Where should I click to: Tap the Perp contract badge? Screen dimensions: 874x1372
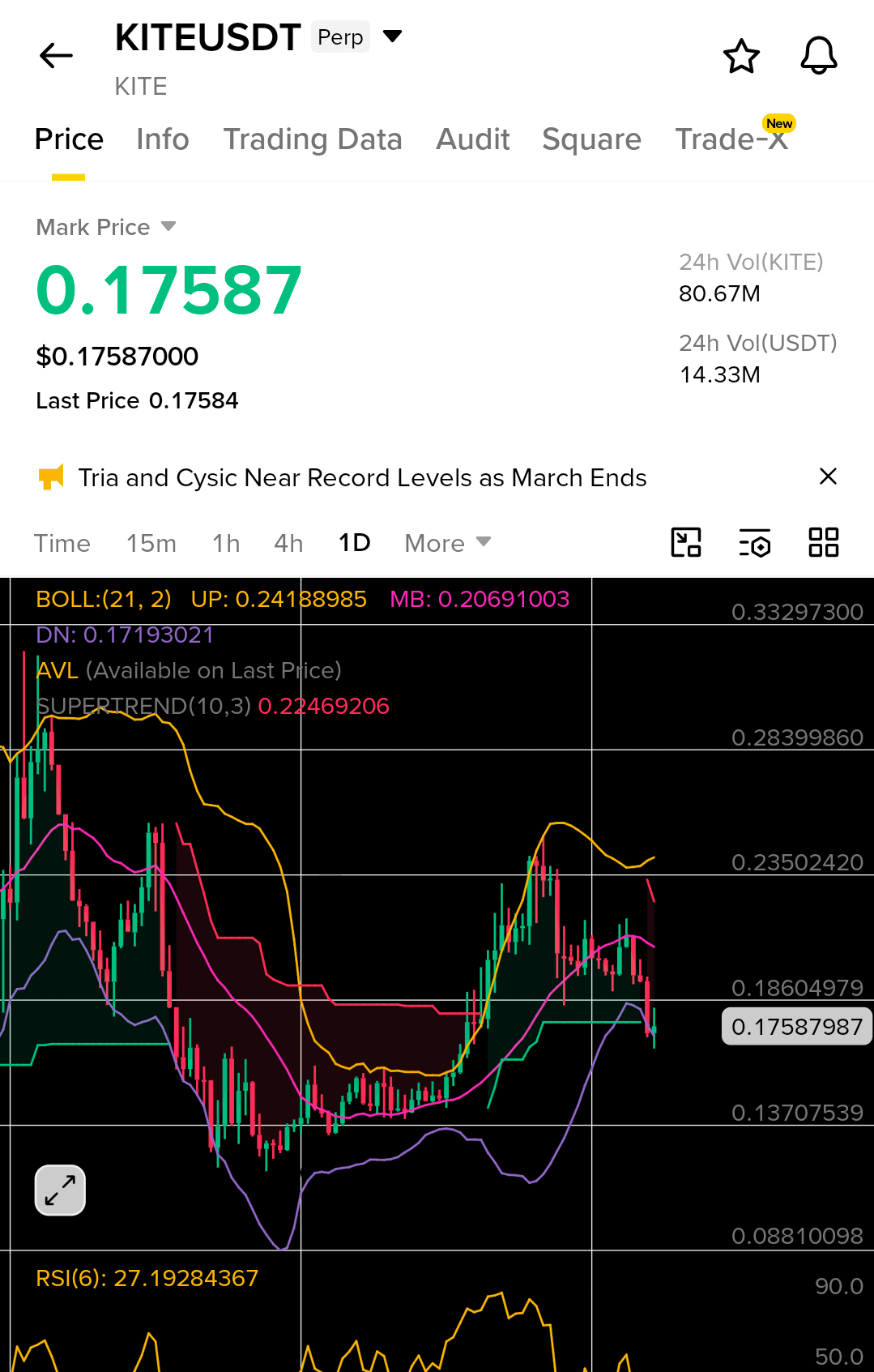340,37
